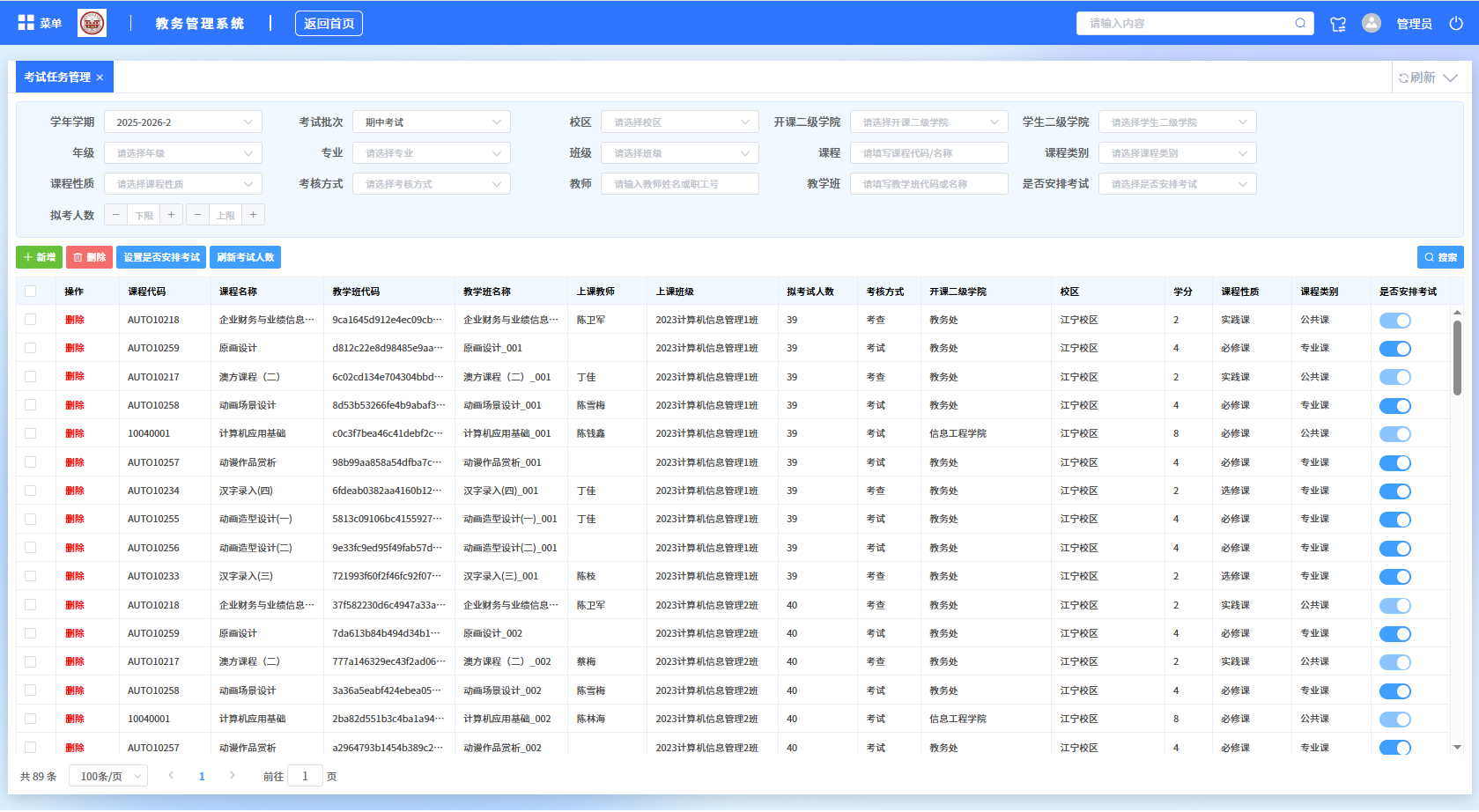Click the minus icon of 下限 stepper

coord(115,215)
